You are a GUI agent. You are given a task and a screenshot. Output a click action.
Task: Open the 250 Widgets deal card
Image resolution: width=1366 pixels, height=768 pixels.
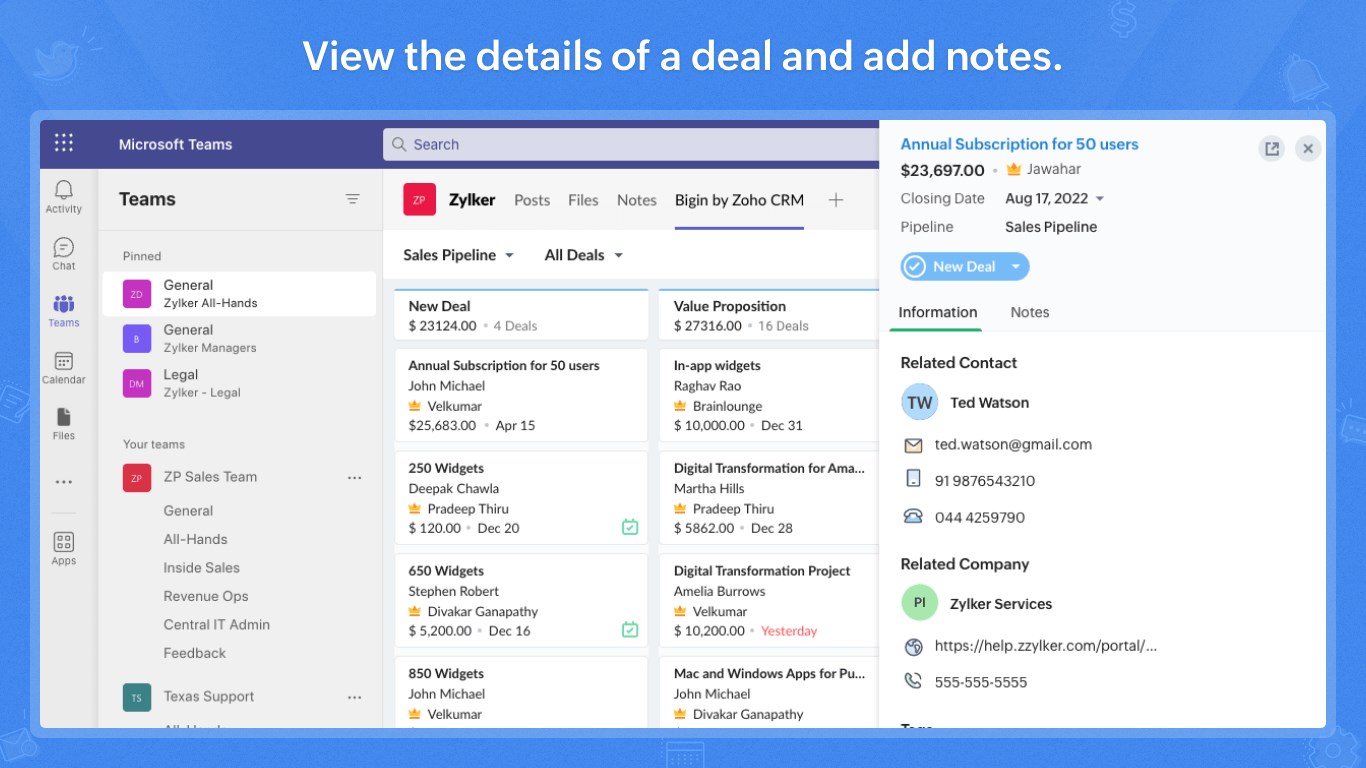click(x=521, y=498)
